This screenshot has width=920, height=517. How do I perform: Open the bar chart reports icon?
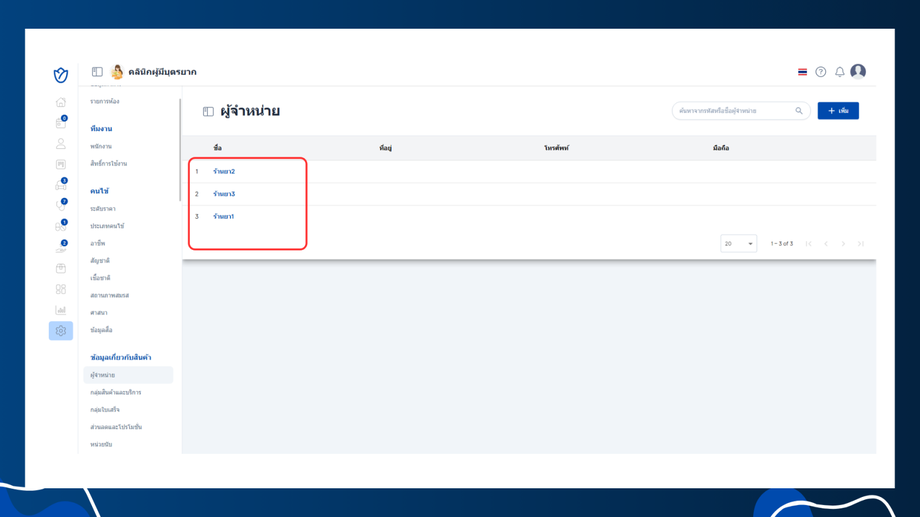60,310
